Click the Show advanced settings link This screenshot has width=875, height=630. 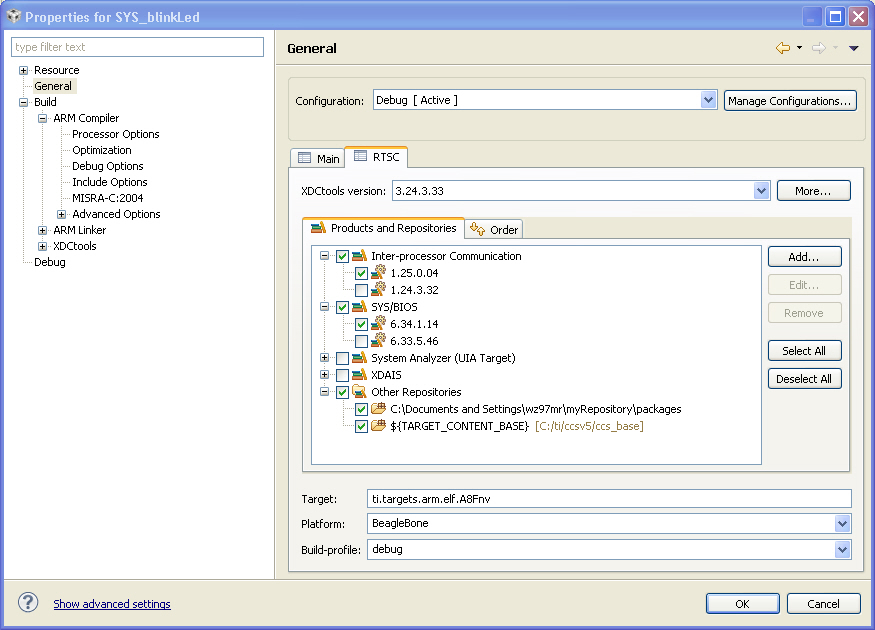[x=112, y=604]
